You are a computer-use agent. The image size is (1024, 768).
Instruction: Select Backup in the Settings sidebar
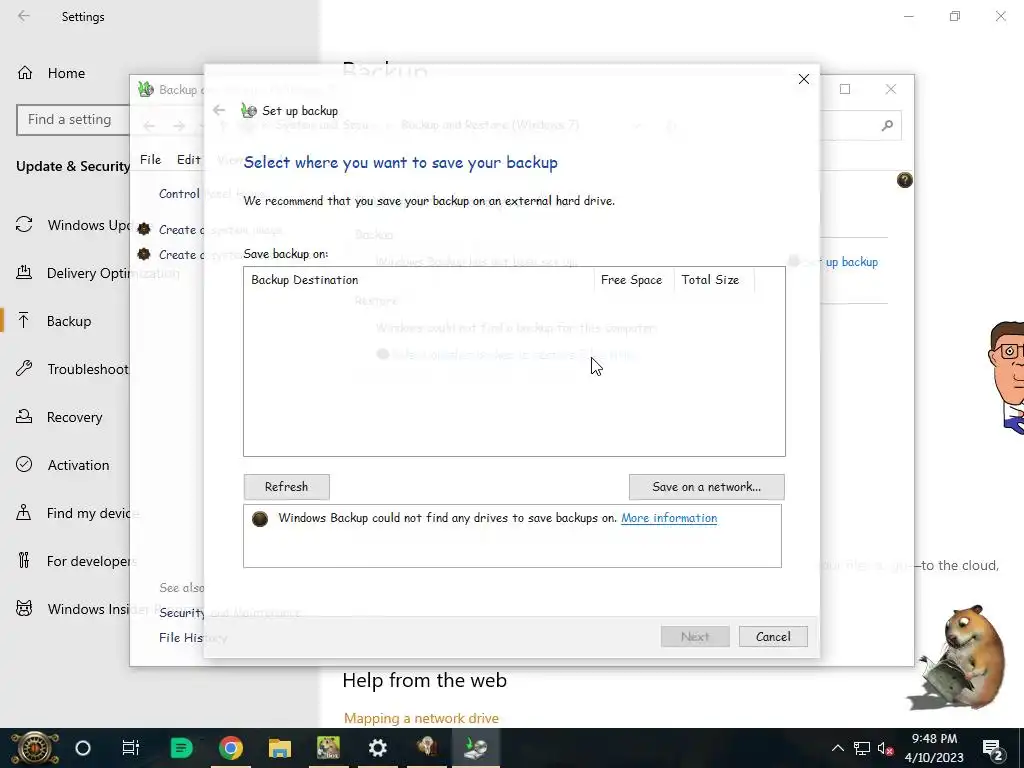(x=69, y=321)
